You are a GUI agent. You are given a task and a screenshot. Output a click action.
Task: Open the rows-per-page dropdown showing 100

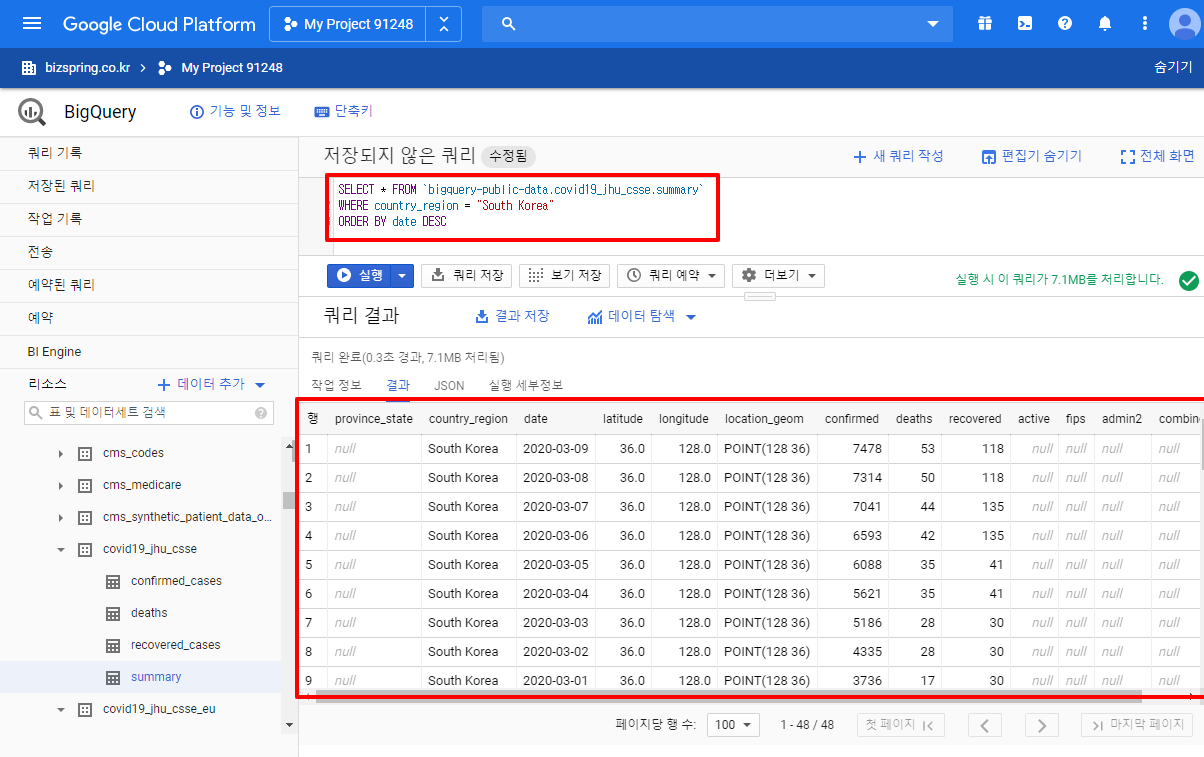pyautogui.click(x=733, y=724)
